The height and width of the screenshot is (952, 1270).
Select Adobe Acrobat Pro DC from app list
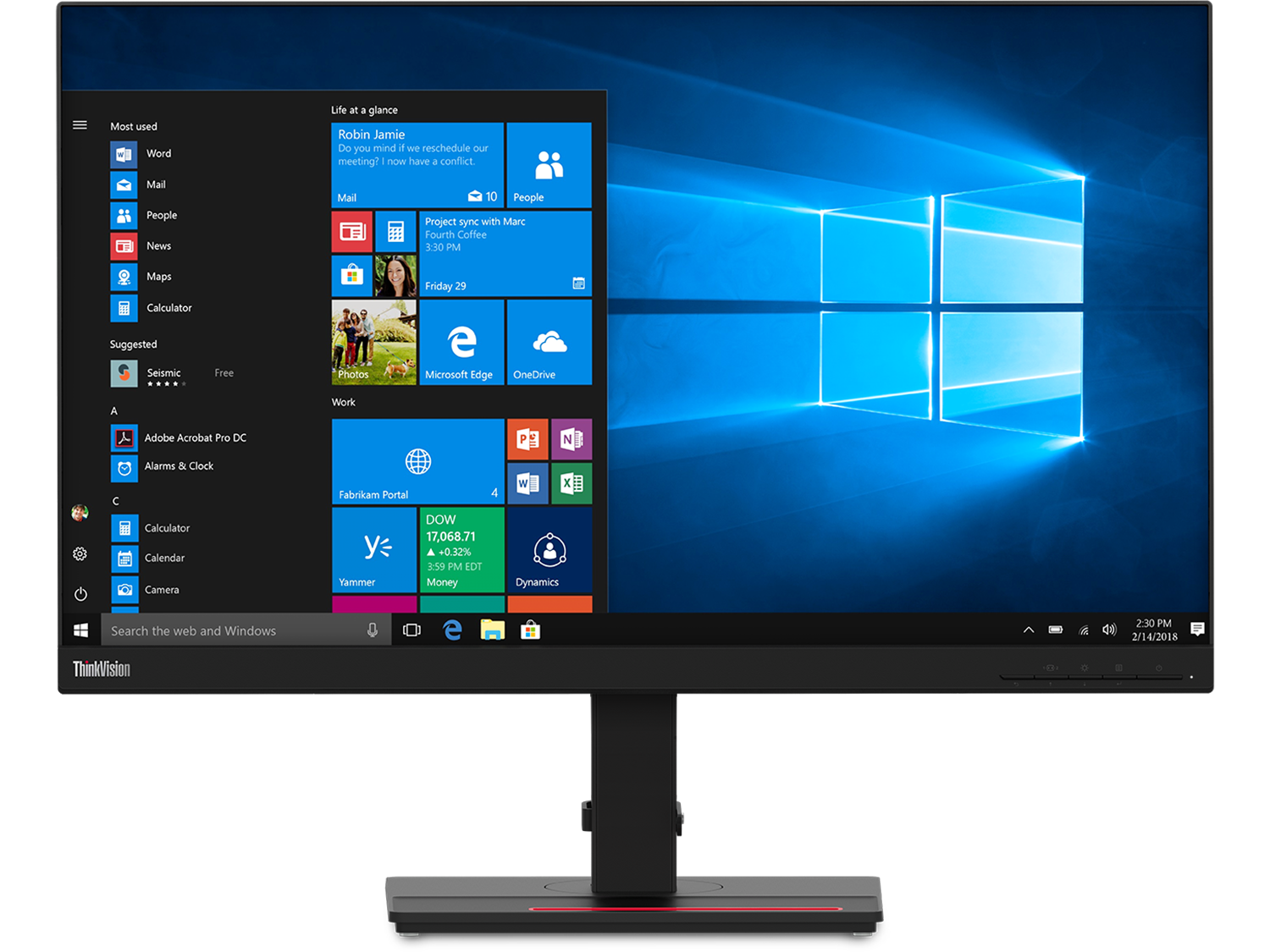coord(195,438)
